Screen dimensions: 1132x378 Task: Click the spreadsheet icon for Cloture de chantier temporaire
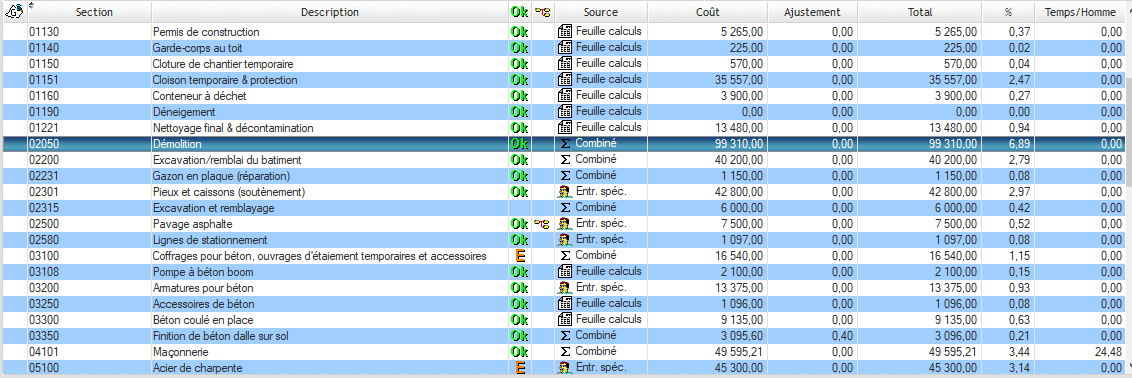565,63
